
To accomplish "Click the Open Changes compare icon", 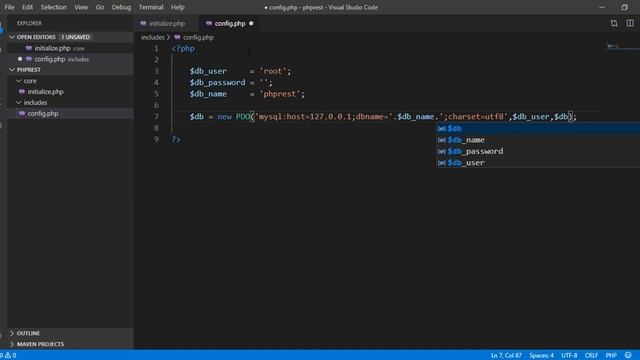I will 614,24.
